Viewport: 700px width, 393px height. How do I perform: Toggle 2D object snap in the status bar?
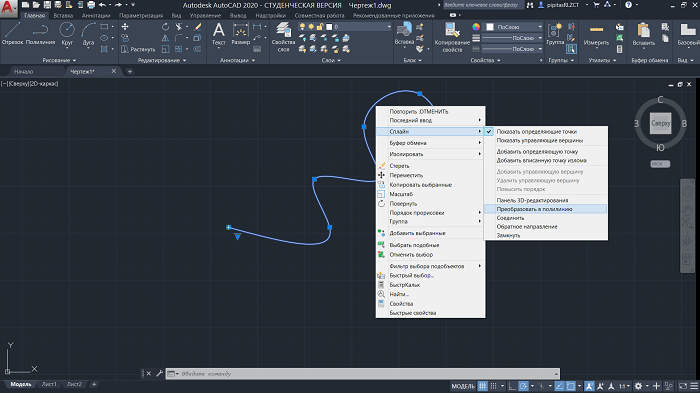click(571, 386)
